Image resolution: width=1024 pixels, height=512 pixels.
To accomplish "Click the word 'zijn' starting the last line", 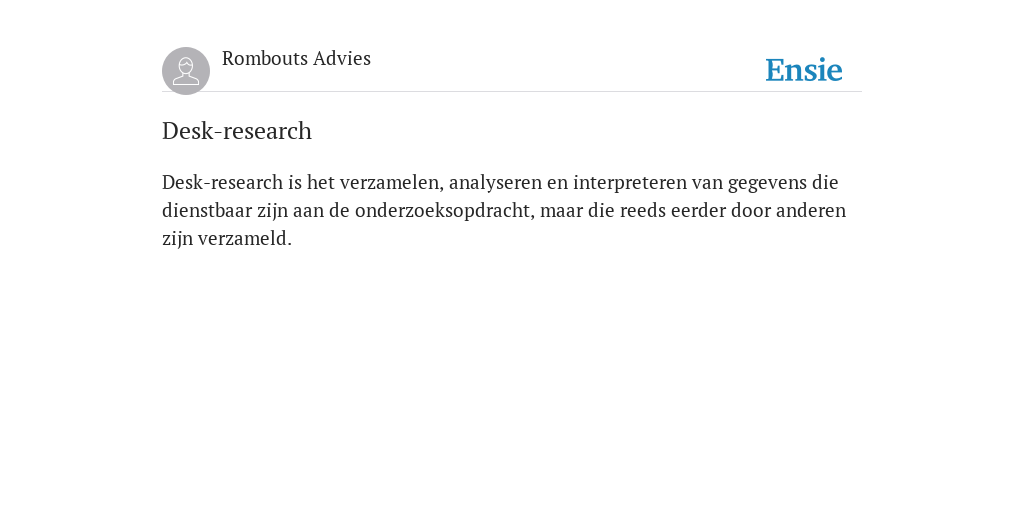I will (178, 239).
